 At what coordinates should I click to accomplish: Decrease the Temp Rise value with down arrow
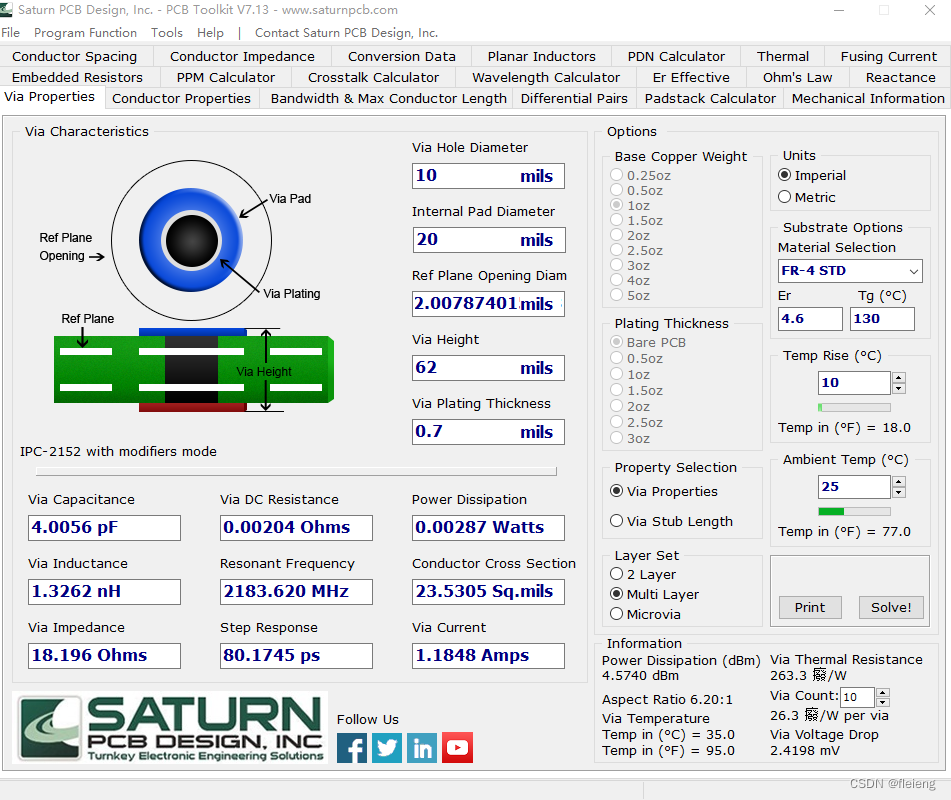899,388
